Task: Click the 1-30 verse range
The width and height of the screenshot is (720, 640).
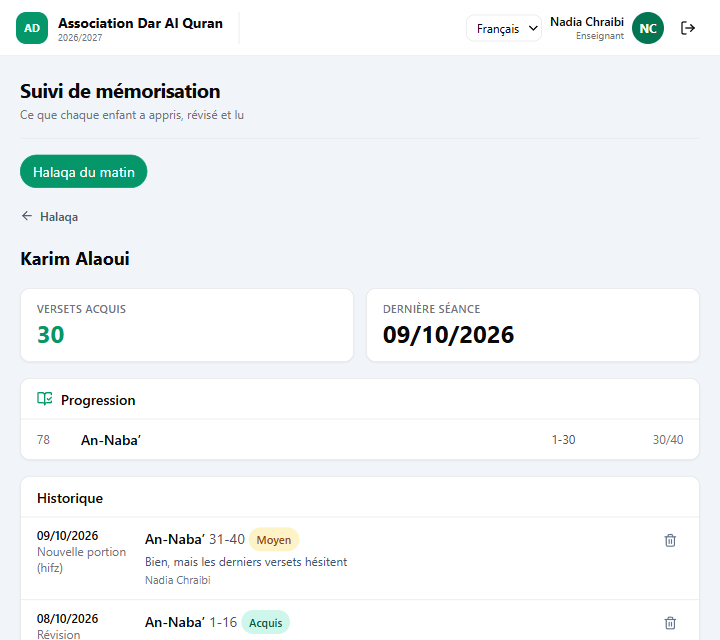Action: (x=563, y=440)
